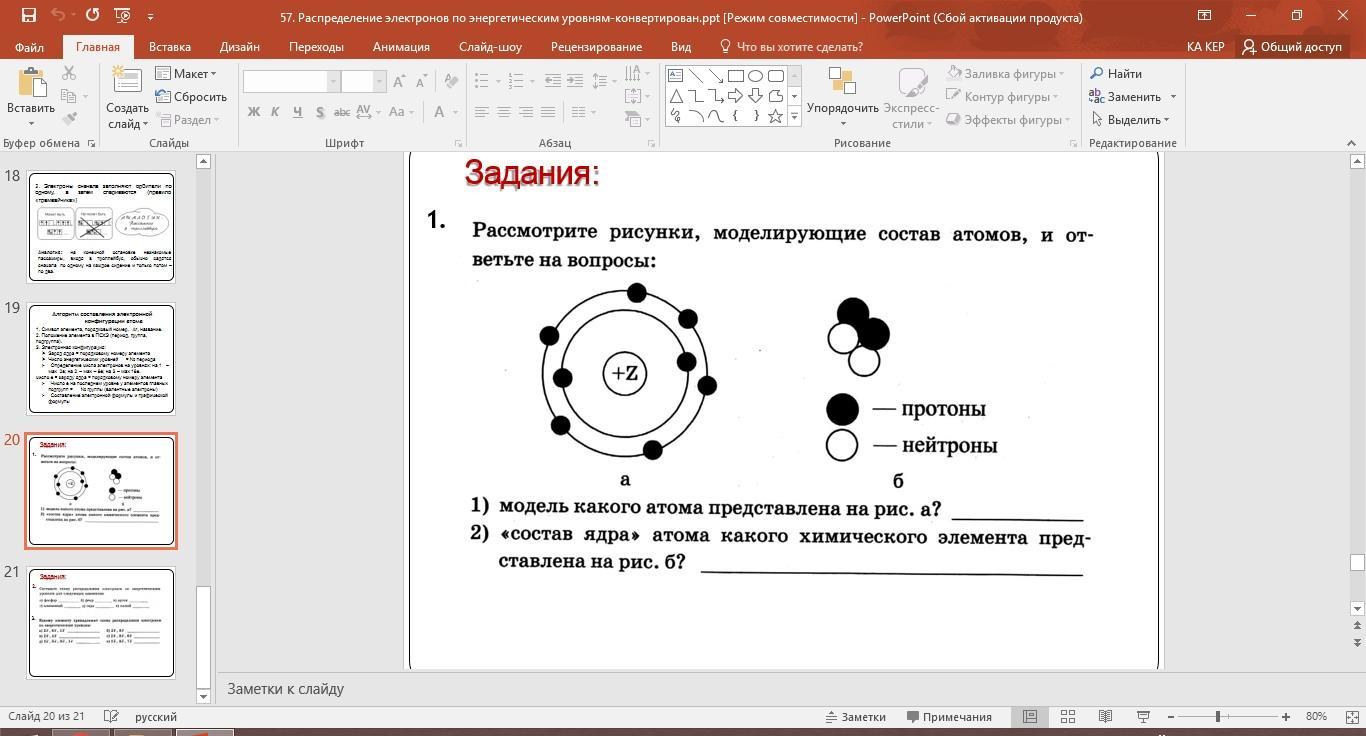
Task: Open the Макет layout dropdown
Action: coord(186,73)
